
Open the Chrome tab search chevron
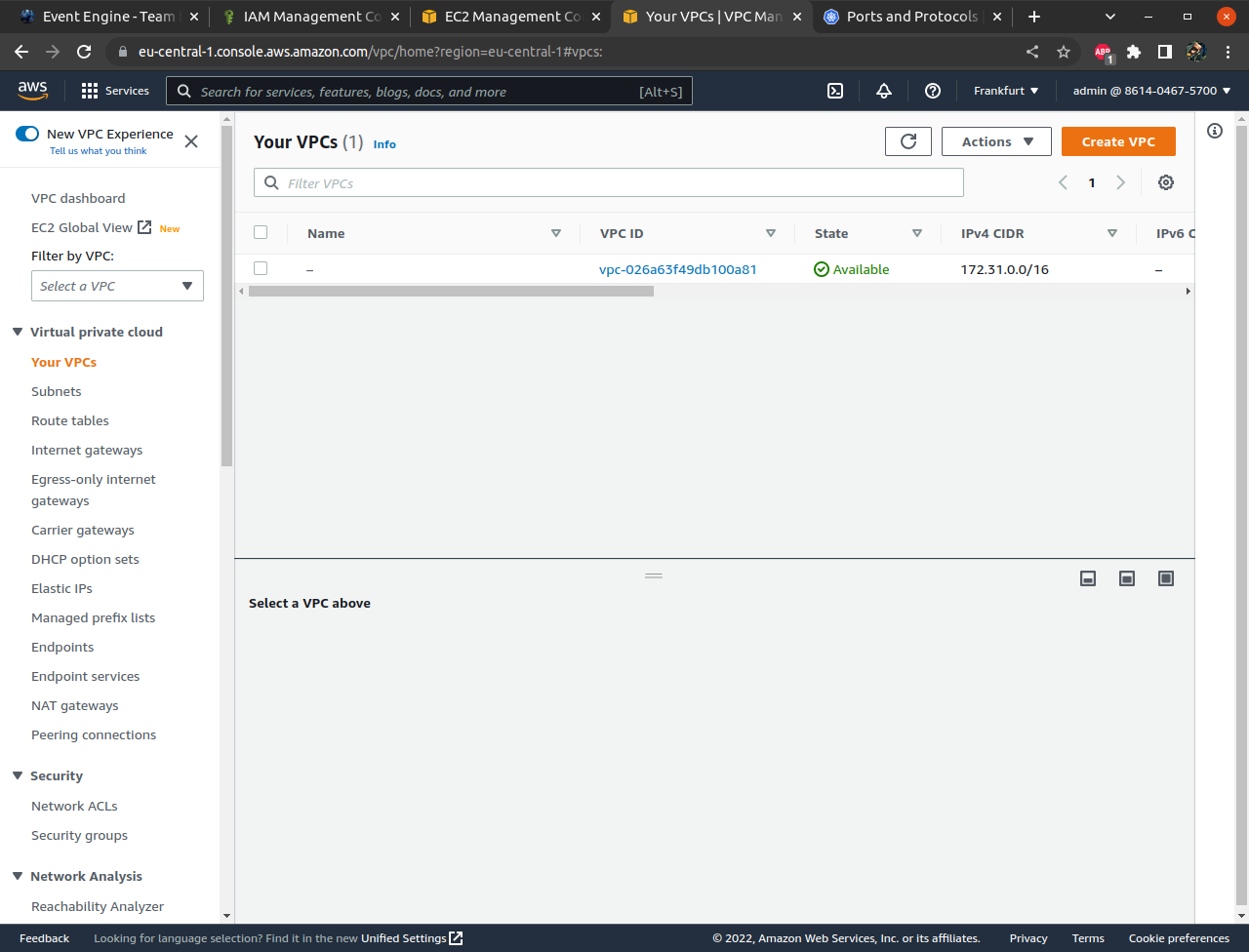pyautogui.click(x=1110, y=17)
